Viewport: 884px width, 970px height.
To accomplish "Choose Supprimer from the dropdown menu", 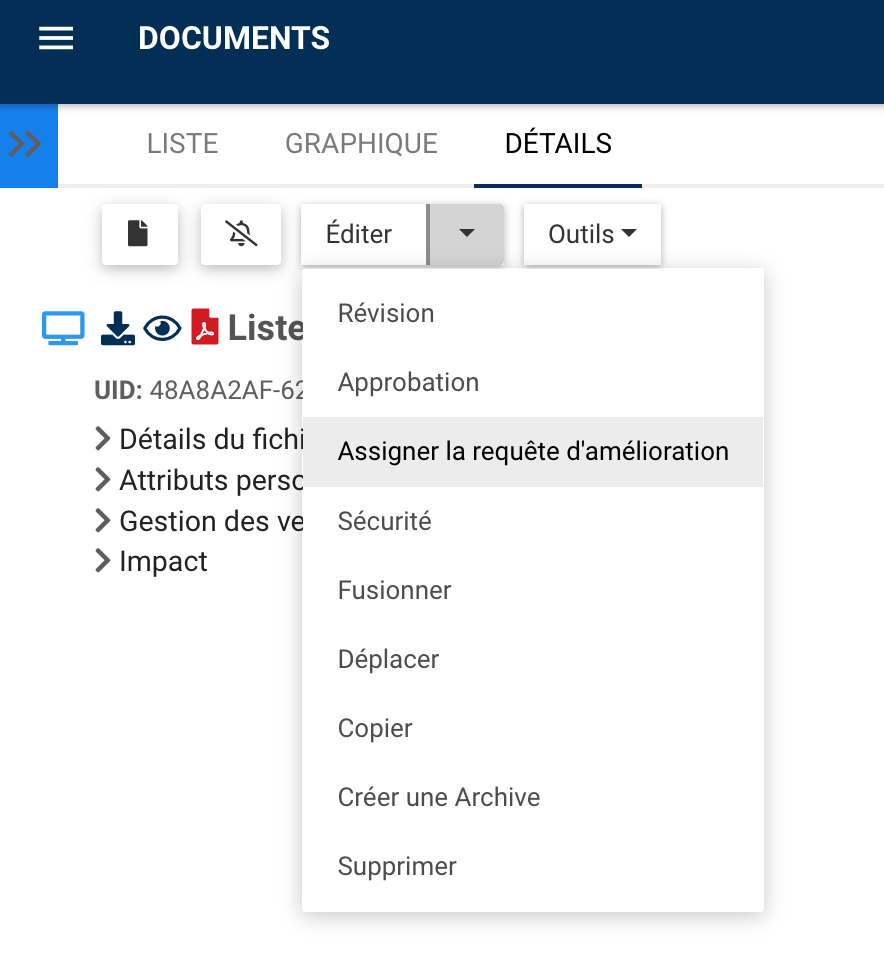I will click(x=397, y=867).
